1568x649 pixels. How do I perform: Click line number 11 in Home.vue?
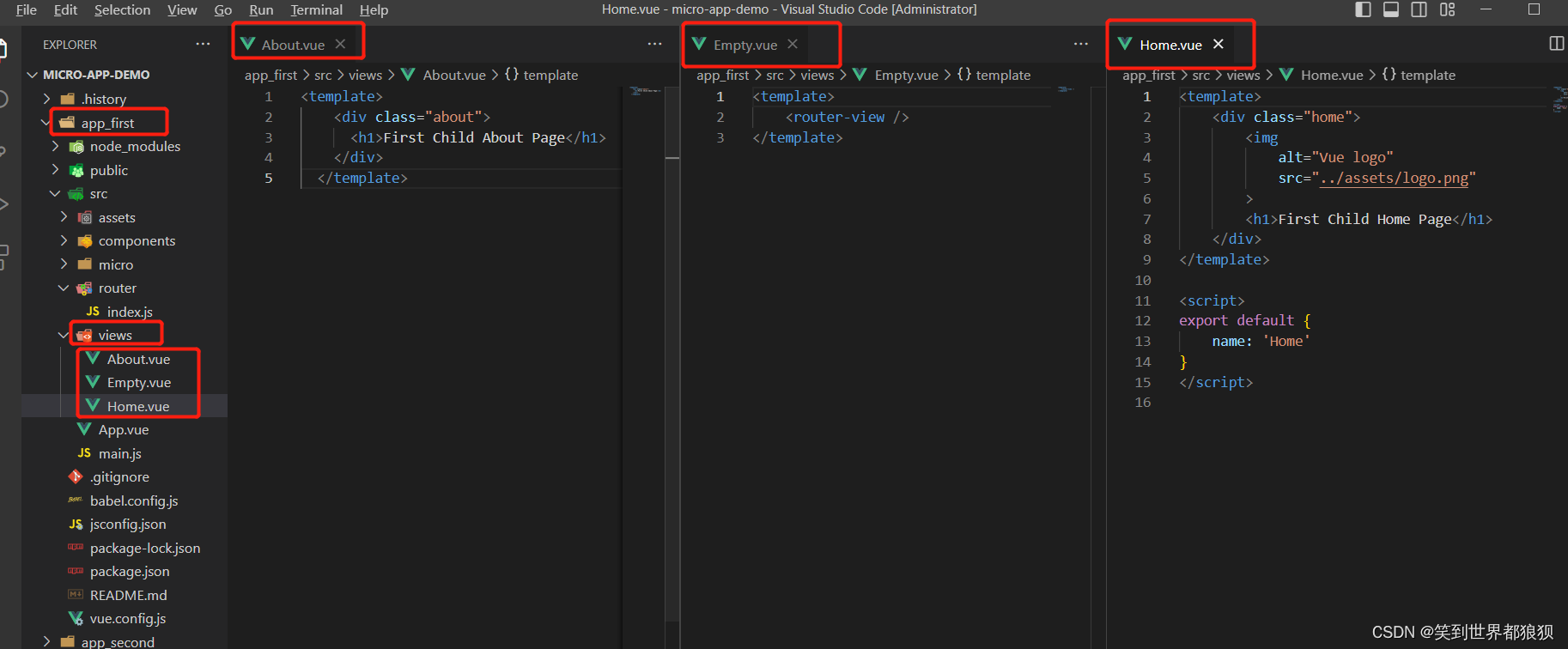[x=1142, y=300]
